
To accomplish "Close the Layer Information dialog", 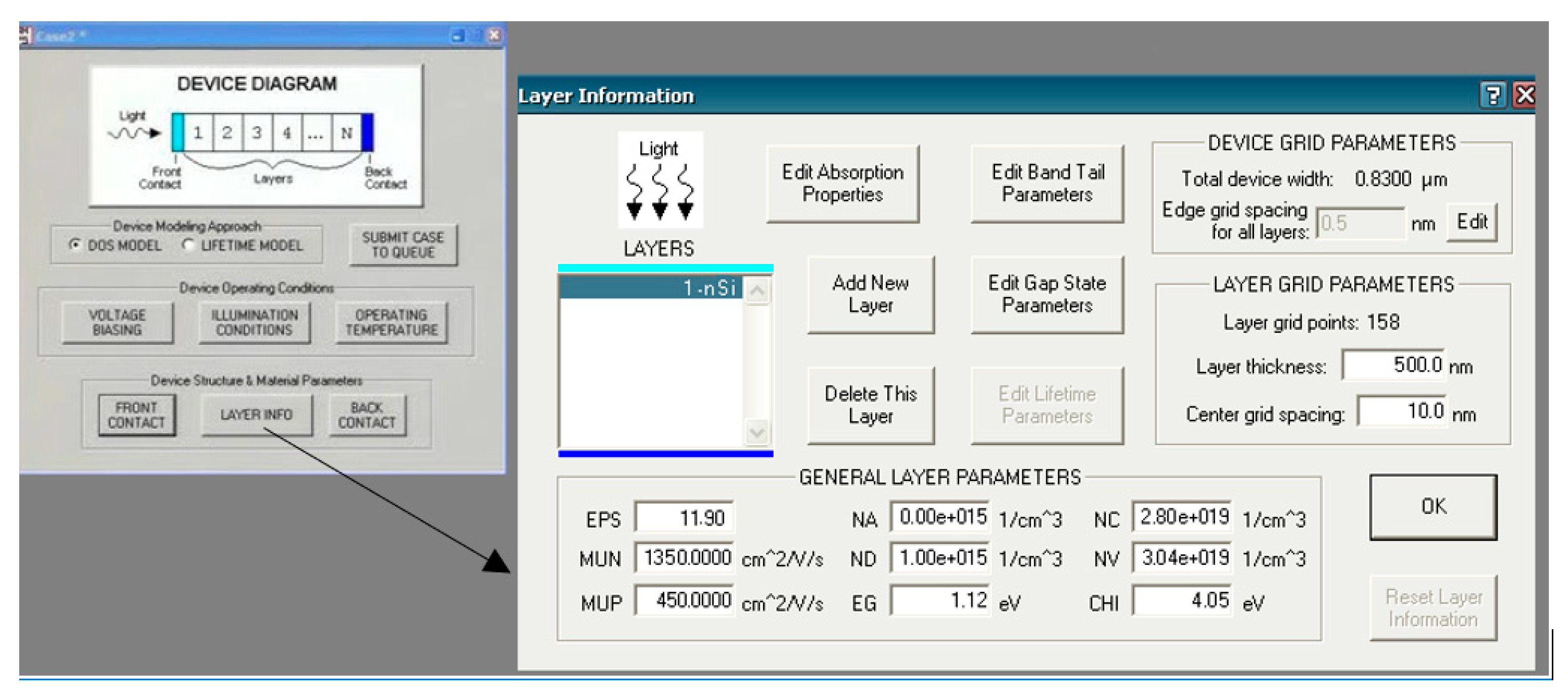I will pyautogui.click(x=1525, y=96).
